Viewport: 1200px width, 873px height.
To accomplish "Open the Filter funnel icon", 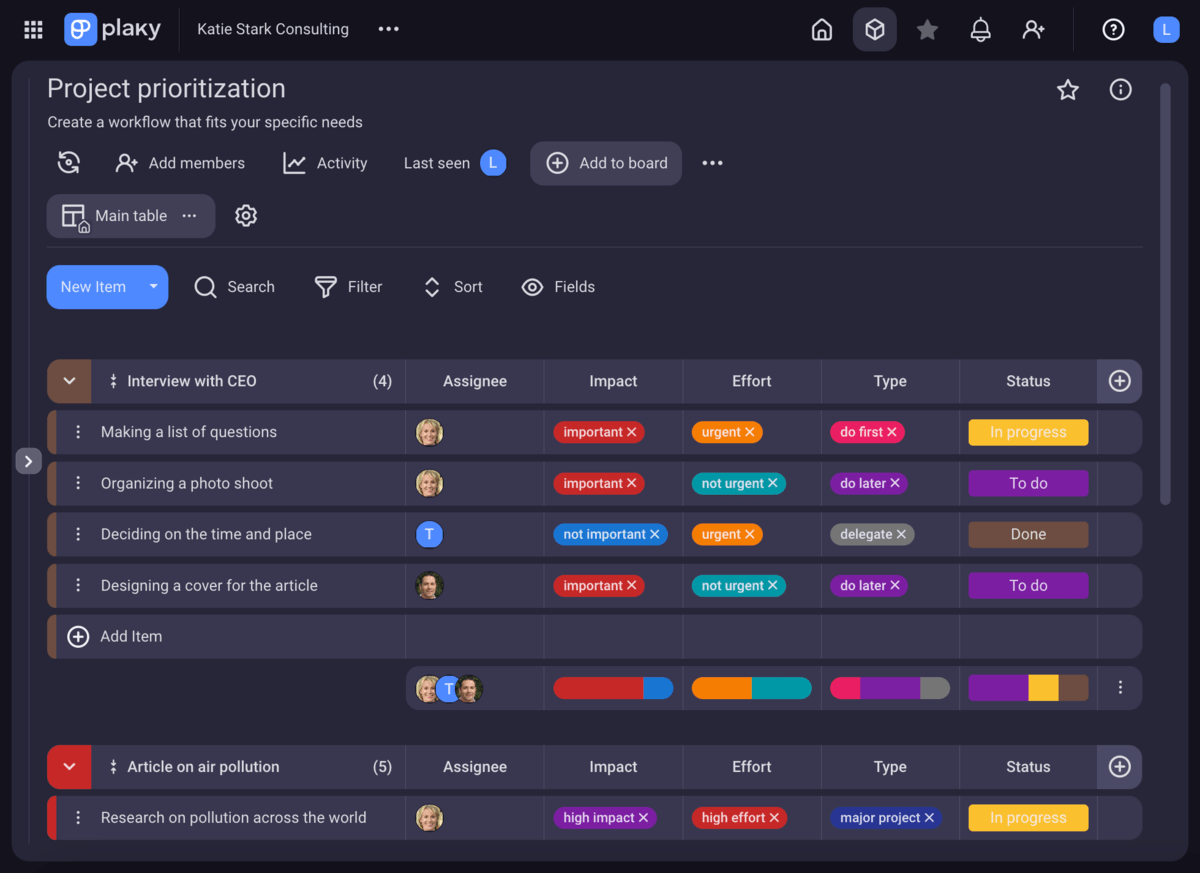I will click(326, 287).
